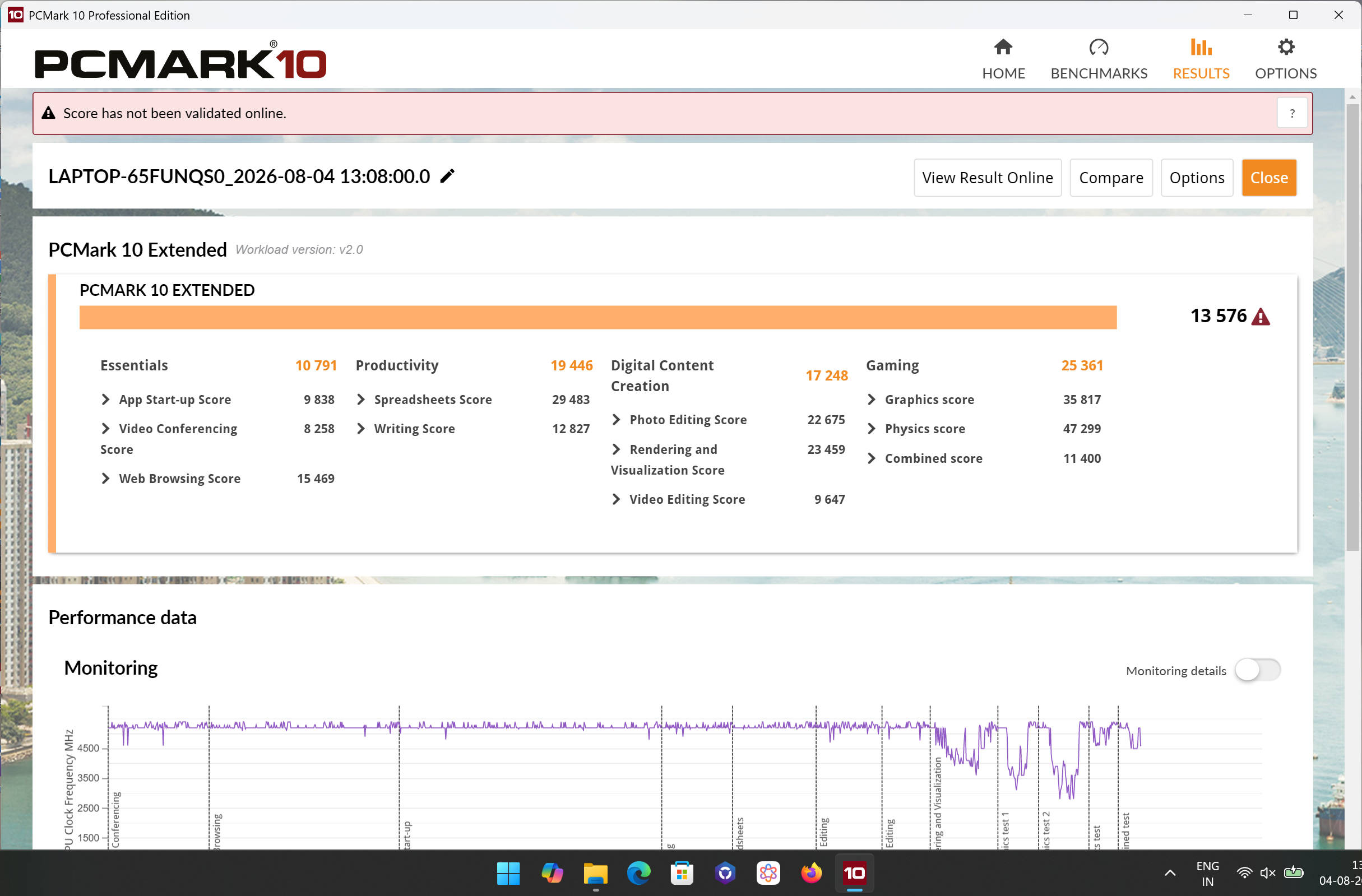The image size is (1362, 896).
Task: Open the Options tab with gear icon
Action: point(1285,59)
